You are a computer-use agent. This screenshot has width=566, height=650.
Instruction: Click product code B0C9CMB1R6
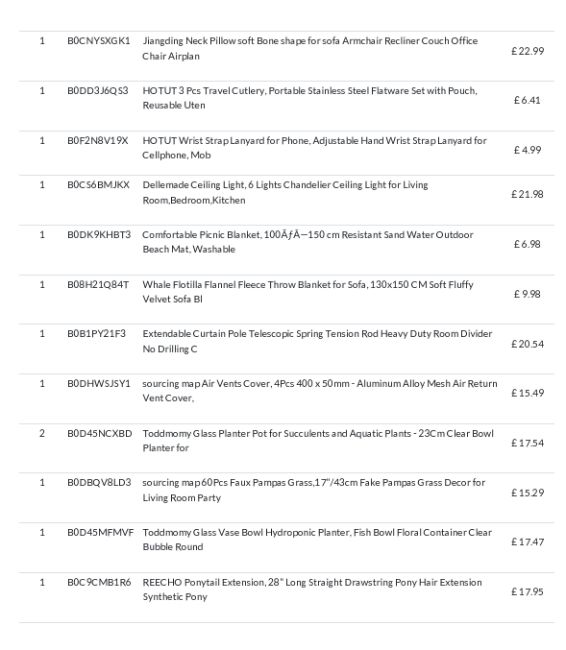coord(99,582)
